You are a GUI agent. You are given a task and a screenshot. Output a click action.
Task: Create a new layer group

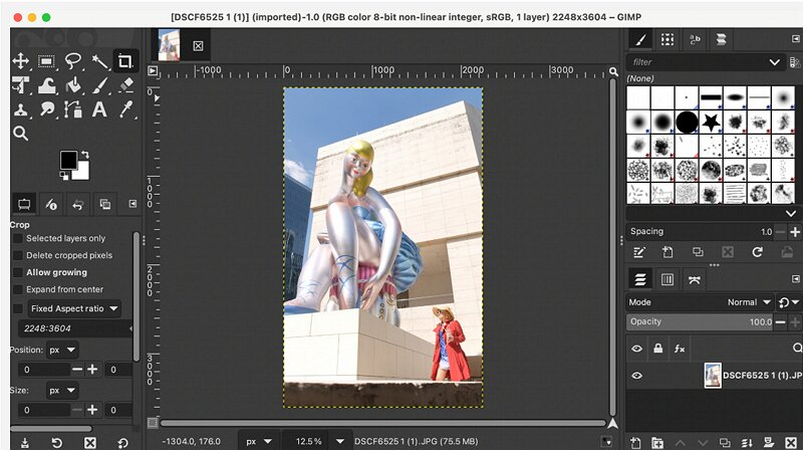pos(657,443)
